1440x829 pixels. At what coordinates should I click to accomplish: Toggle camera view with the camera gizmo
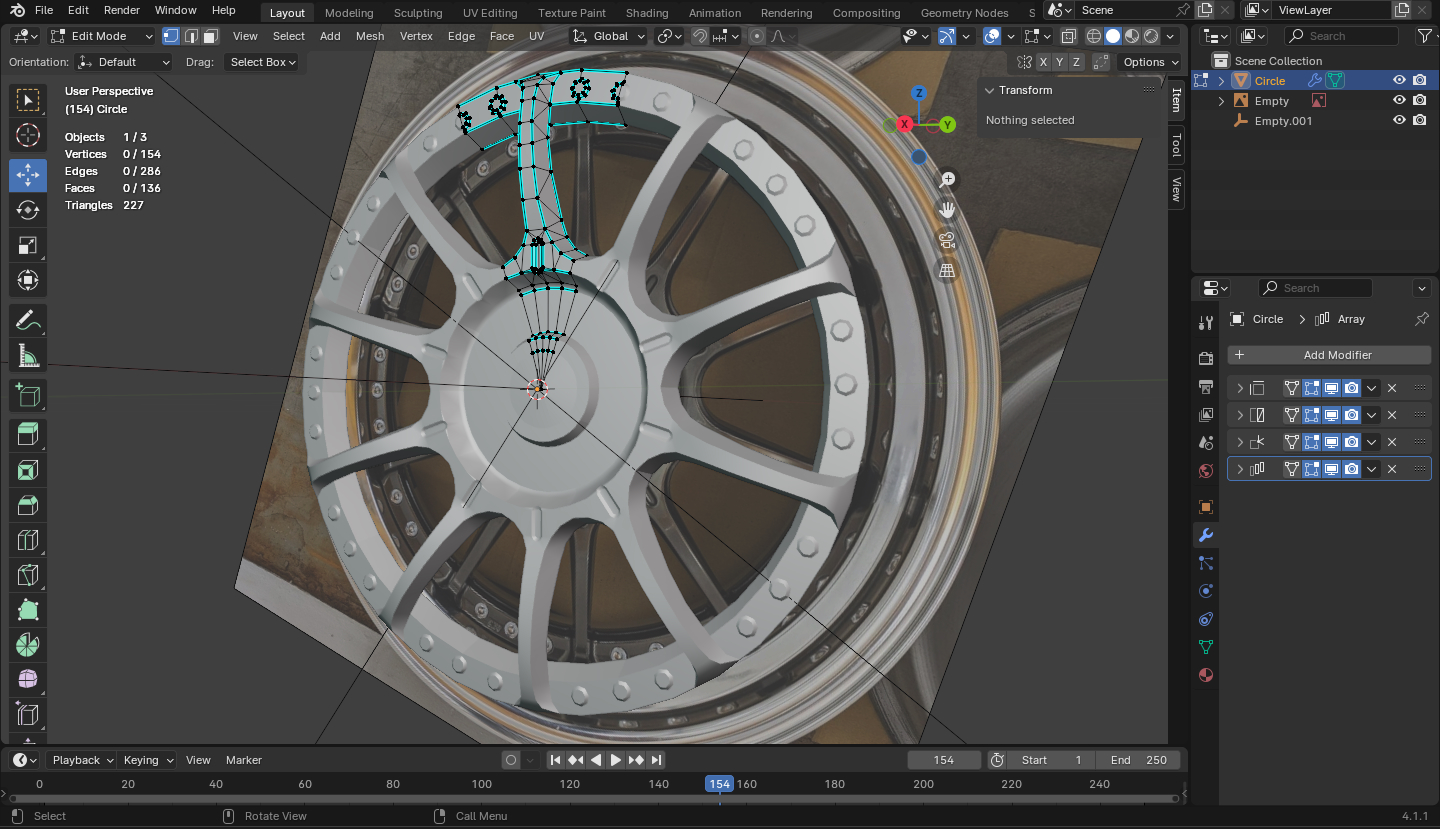point(947,240)
